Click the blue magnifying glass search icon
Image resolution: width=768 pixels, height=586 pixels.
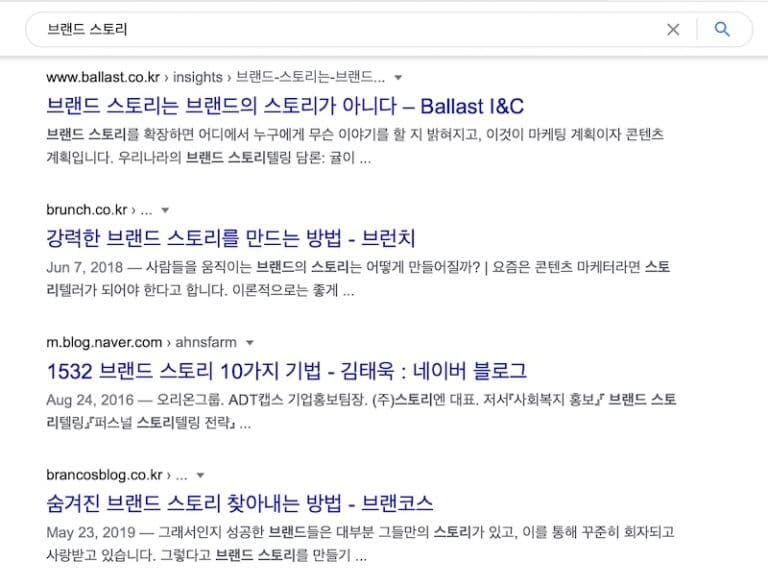722,29
